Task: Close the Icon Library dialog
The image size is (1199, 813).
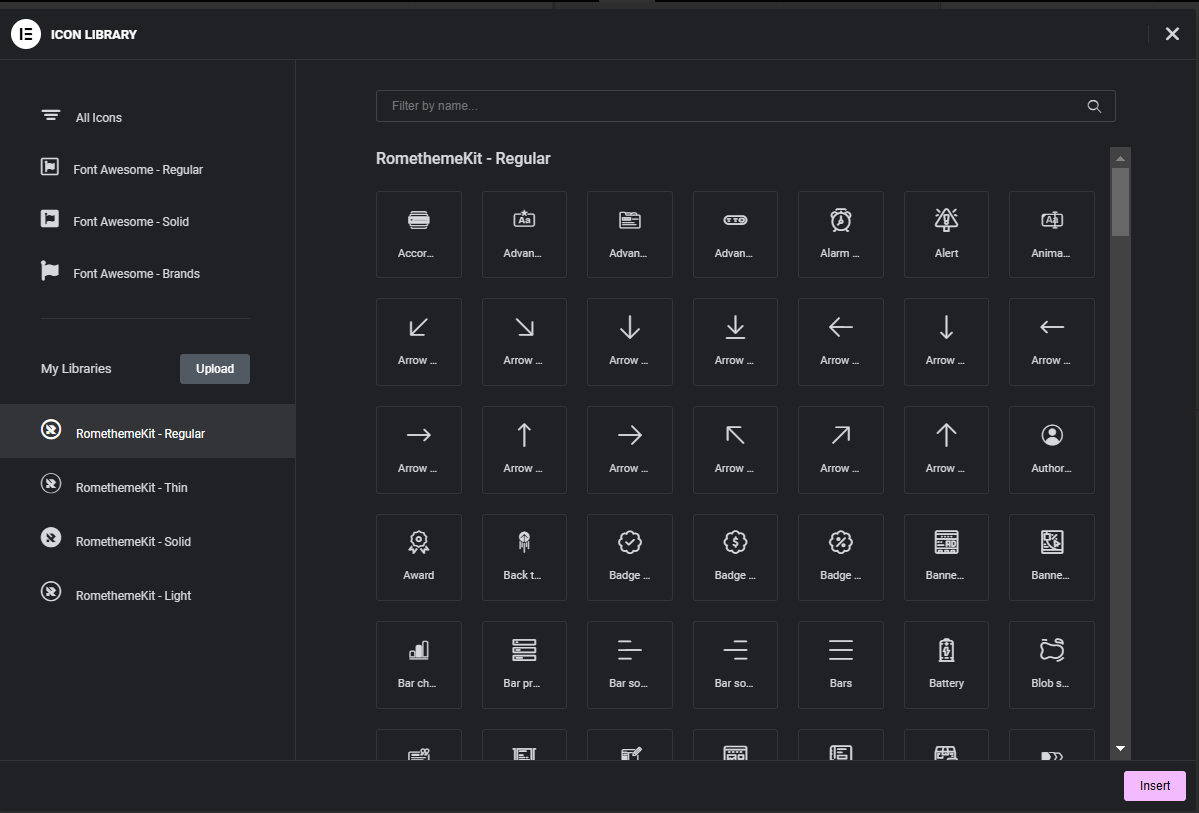Action: pyautogui.click(x=1172, y=34)
